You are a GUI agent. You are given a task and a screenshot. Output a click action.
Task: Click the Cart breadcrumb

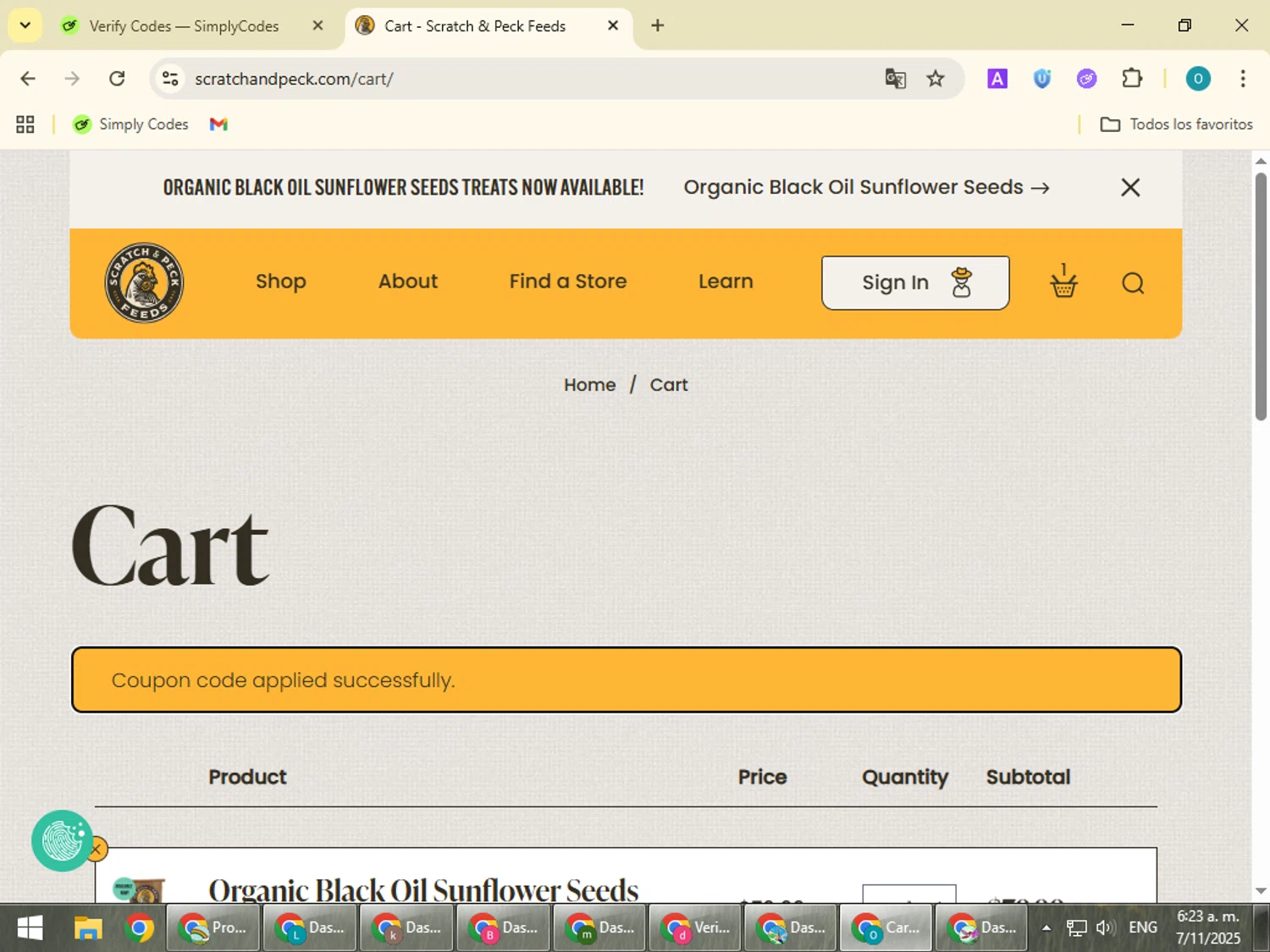tap(669, 385)
